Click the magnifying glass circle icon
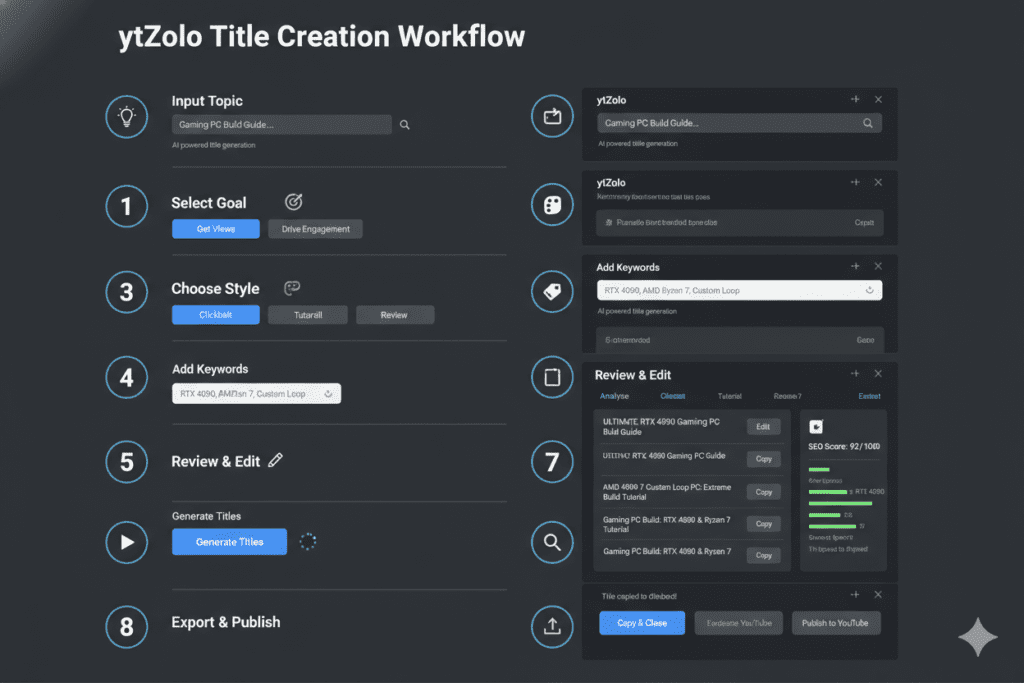This screenshot has height=683, width=1024. 551,543
